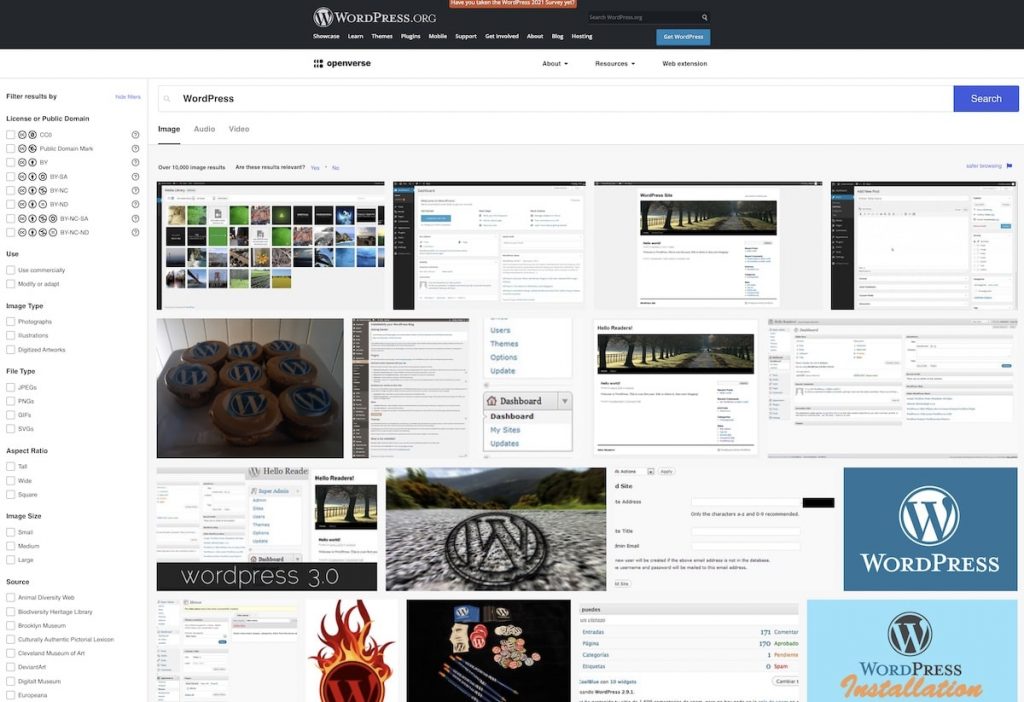Click the WordPress.org logo
1024x702 pixels.
point(374,17)
